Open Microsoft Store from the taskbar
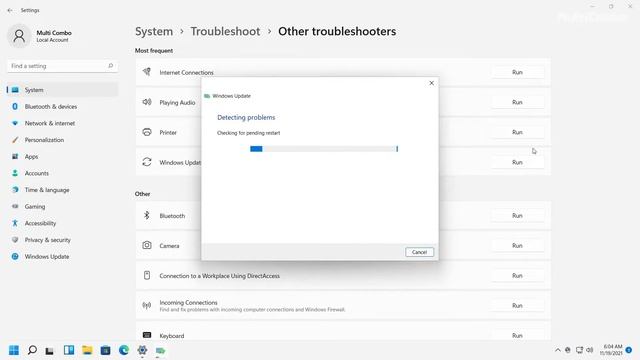 [105, 350]
